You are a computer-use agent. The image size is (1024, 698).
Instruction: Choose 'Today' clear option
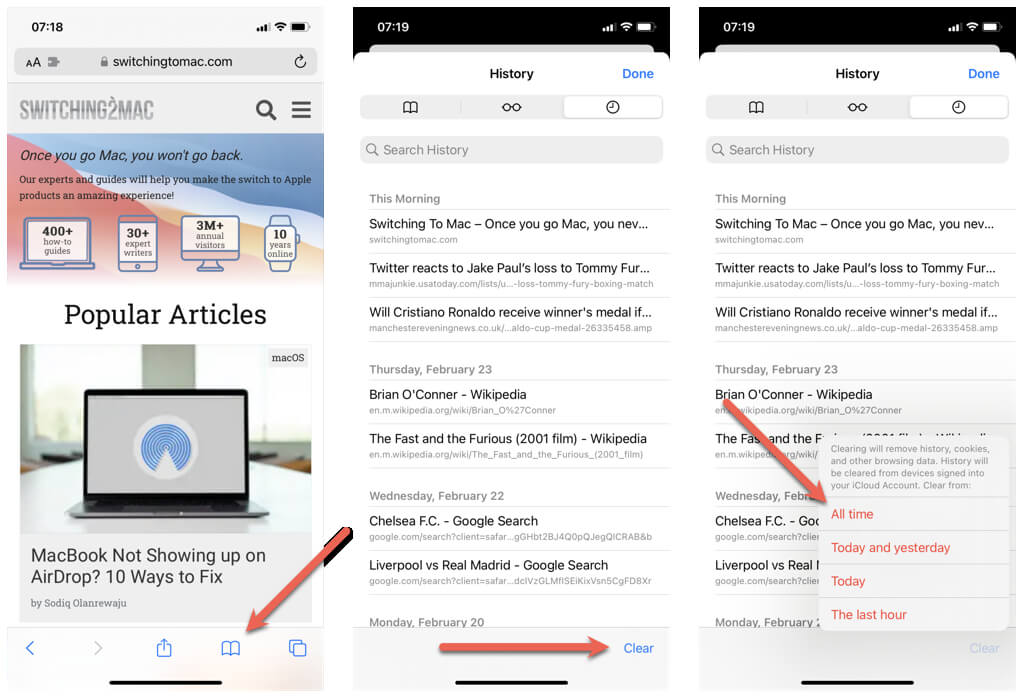(914, 581)
